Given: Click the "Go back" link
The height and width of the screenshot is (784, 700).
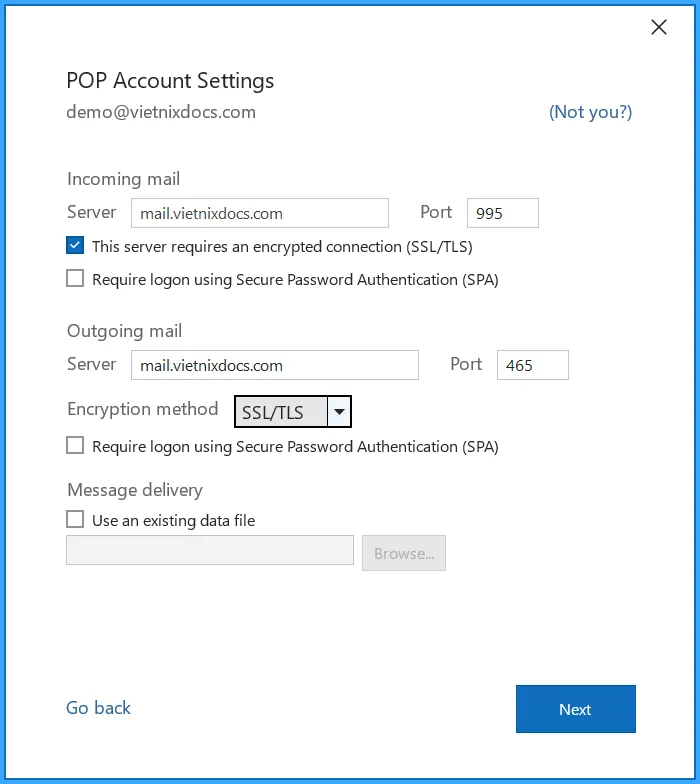Looking at the screenshot, I should pyautogui.click(x=98, y=708).
